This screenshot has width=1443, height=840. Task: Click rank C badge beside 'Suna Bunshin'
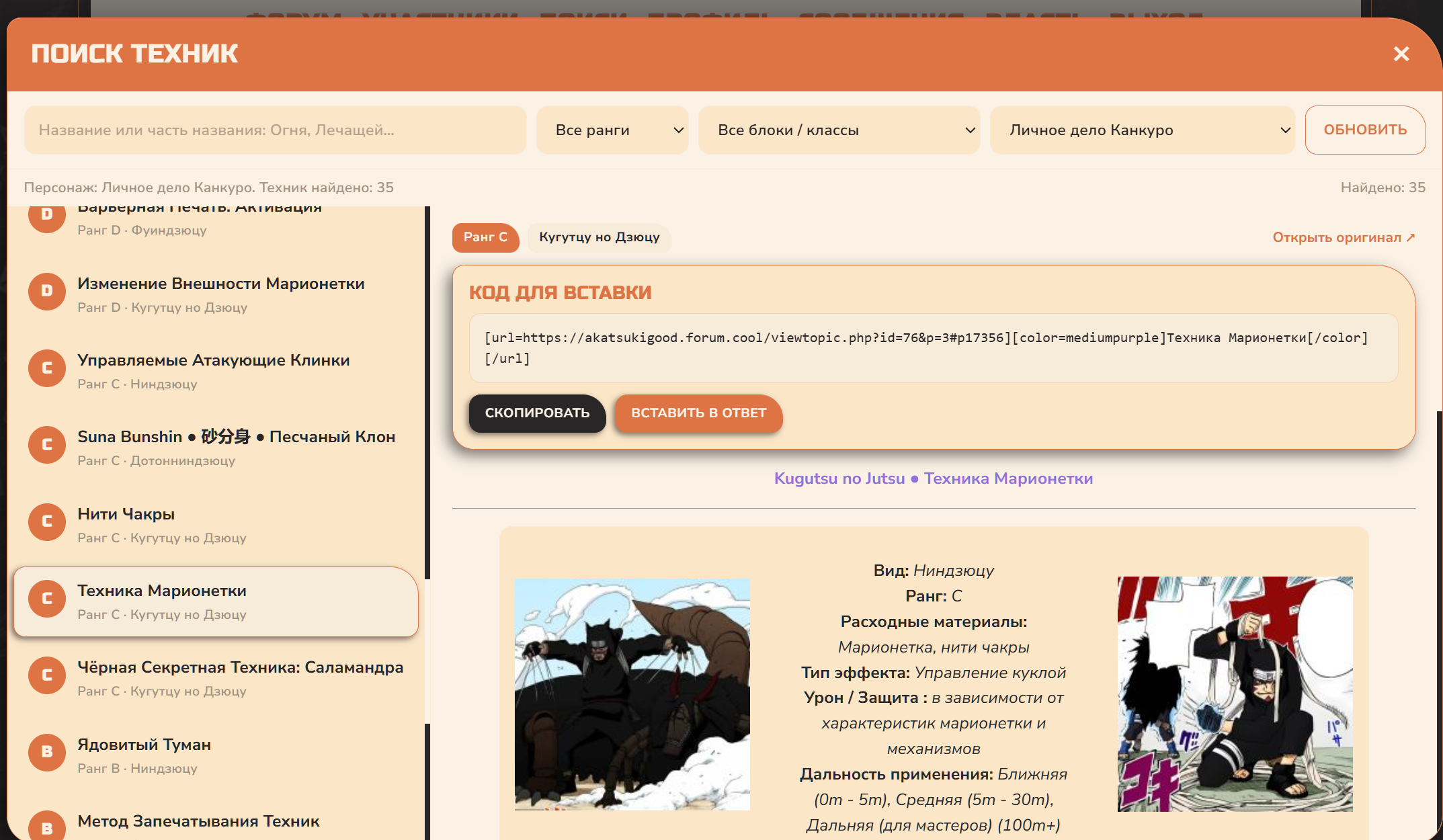point(47,445)
